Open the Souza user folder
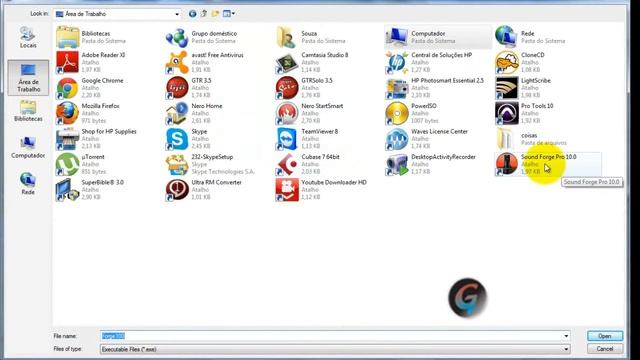640x360 pixels. tap(311, 37)
